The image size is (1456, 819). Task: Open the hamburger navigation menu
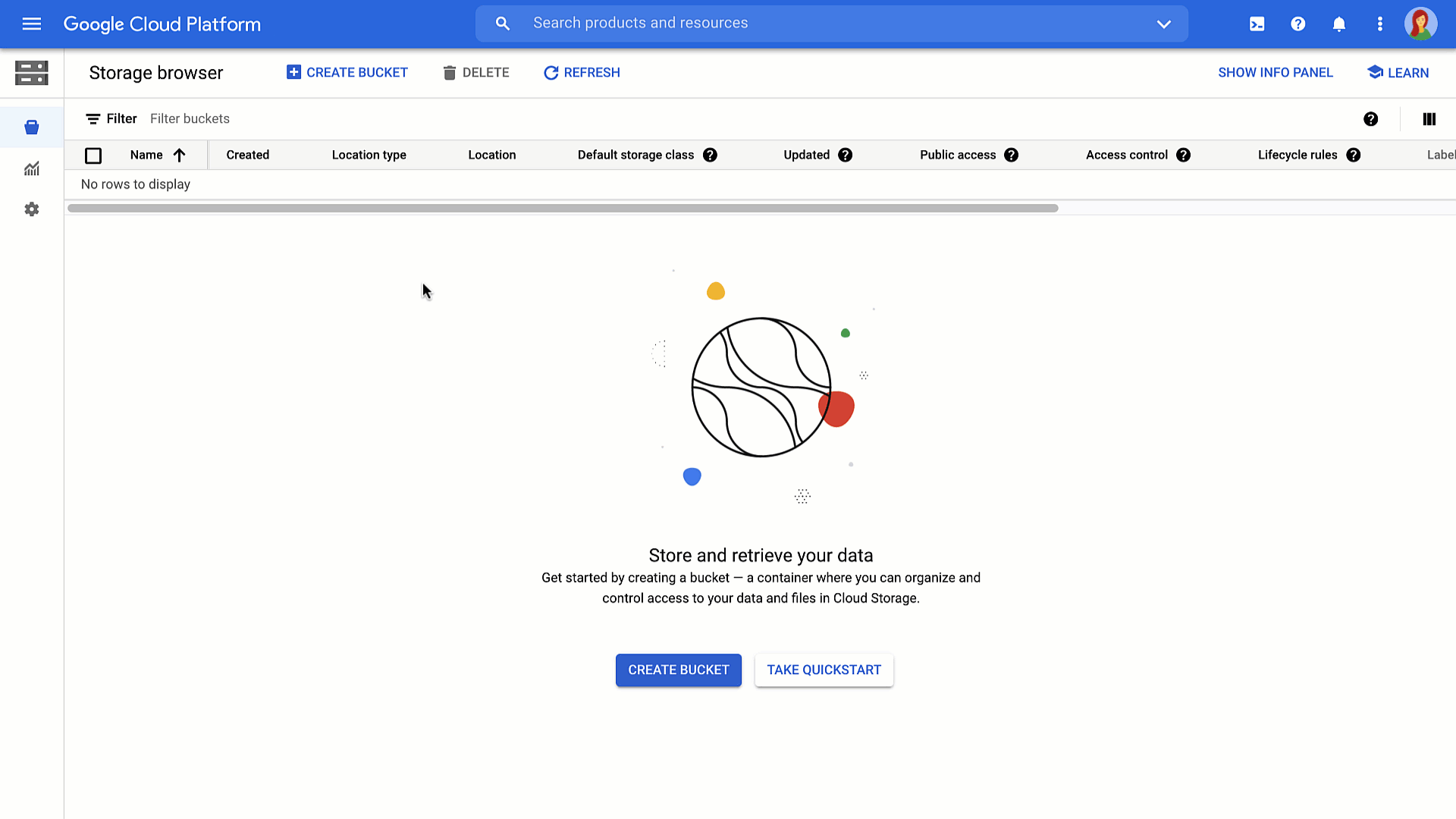pyautogui.click(x=31, y=24)
